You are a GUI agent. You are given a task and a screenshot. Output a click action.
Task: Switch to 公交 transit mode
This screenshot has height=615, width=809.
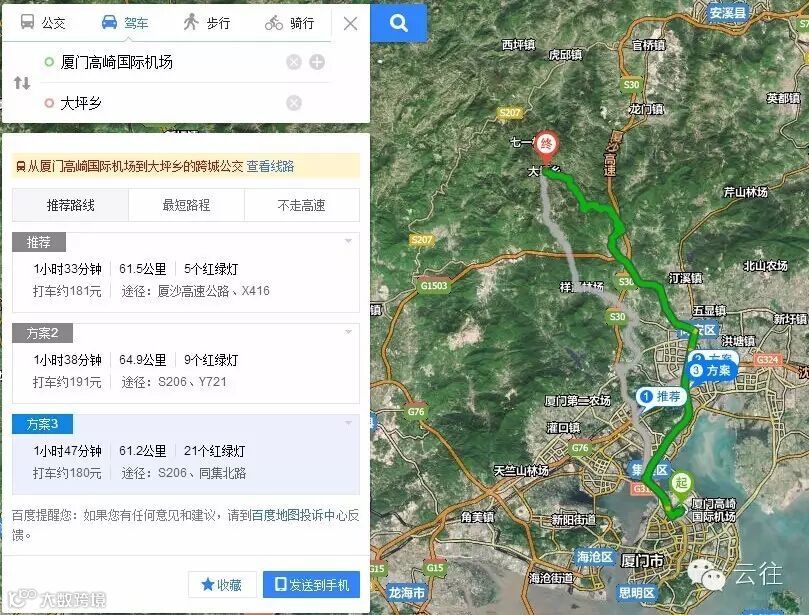click(42, 23)
